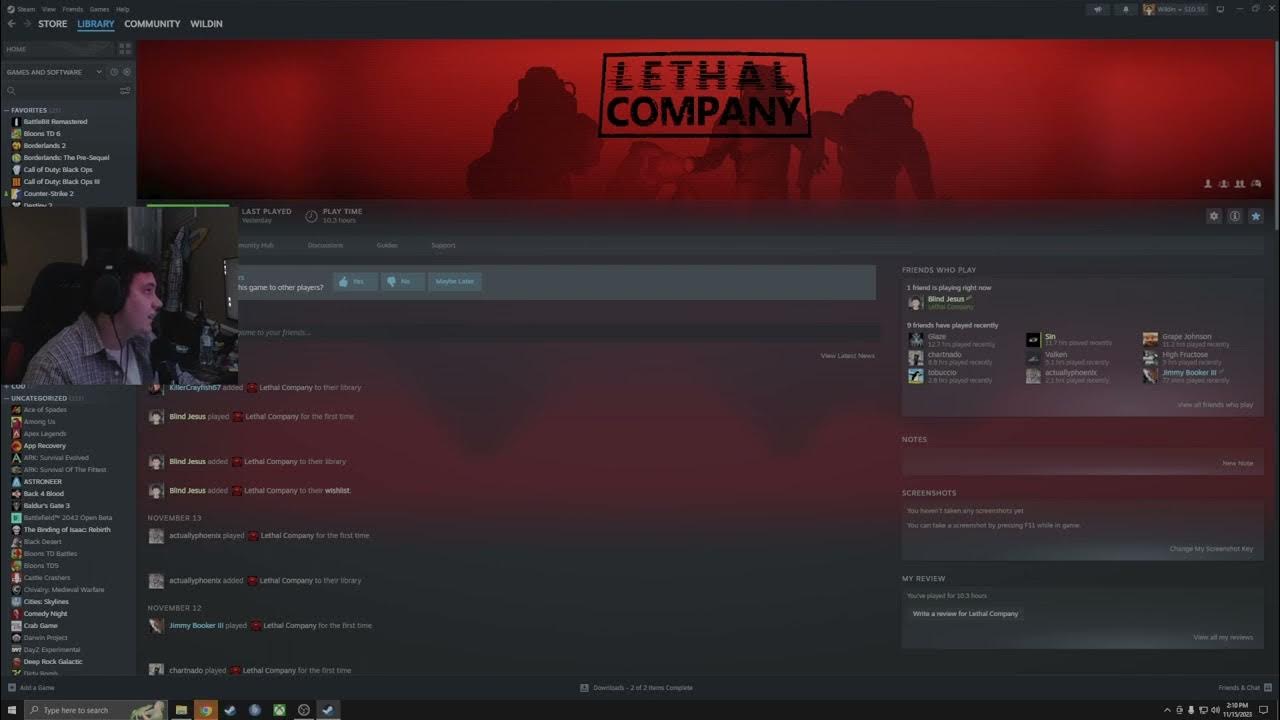Open Guides tab for Lethal Company
This screenshot has height=720, width=1280.
387,245
